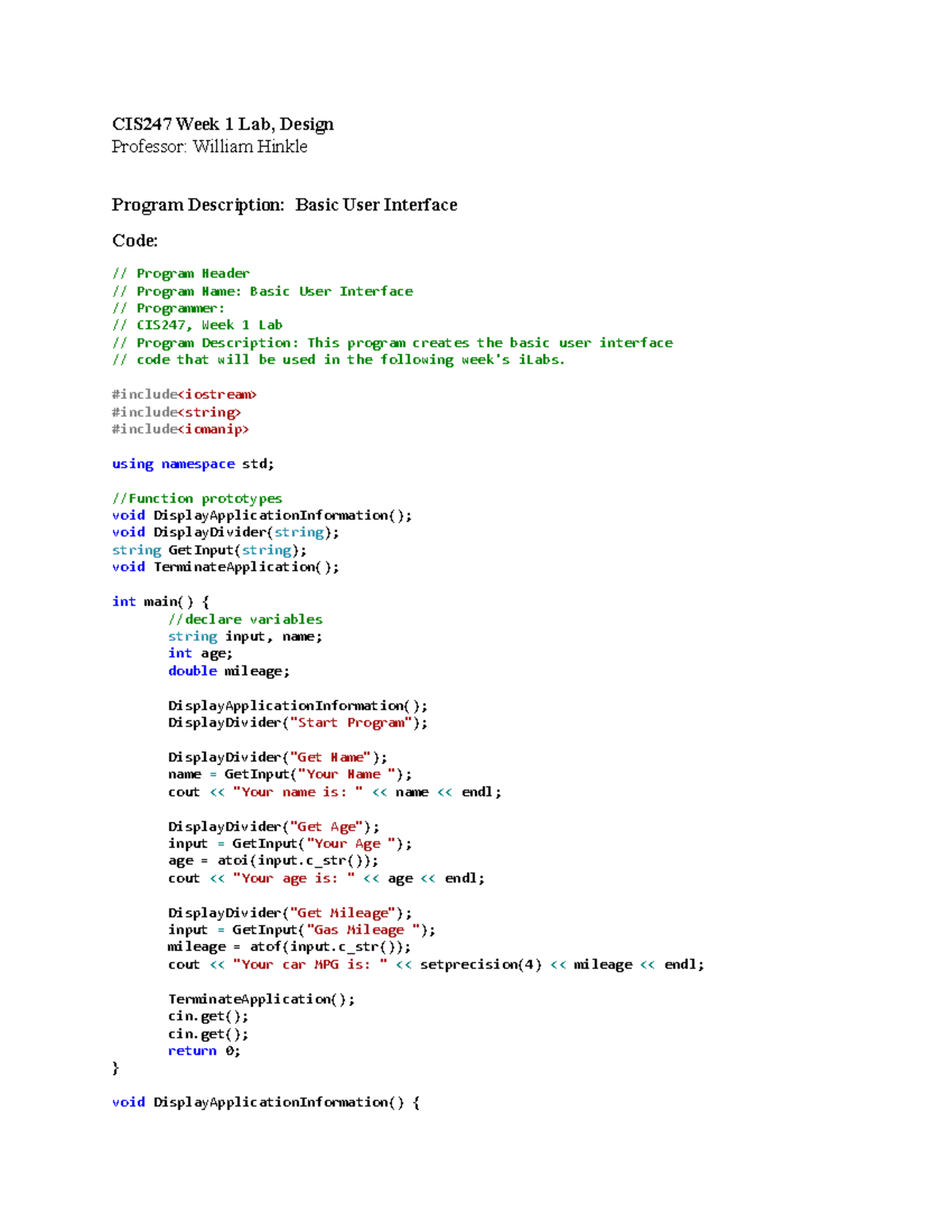The width and height of the screenshot is (952, 1232).
Task: Click the comment "//declare variables"
Action: point(245,620)
